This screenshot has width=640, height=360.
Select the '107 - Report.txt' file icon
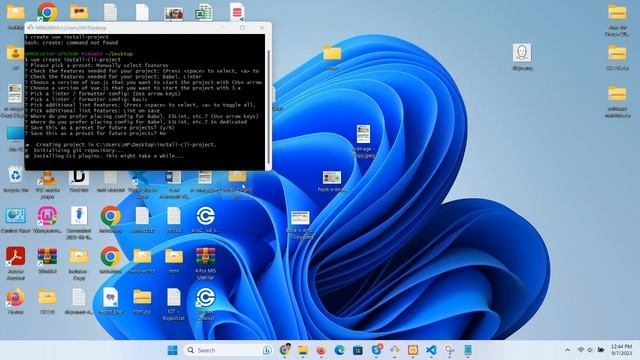(x=173, y=297)
